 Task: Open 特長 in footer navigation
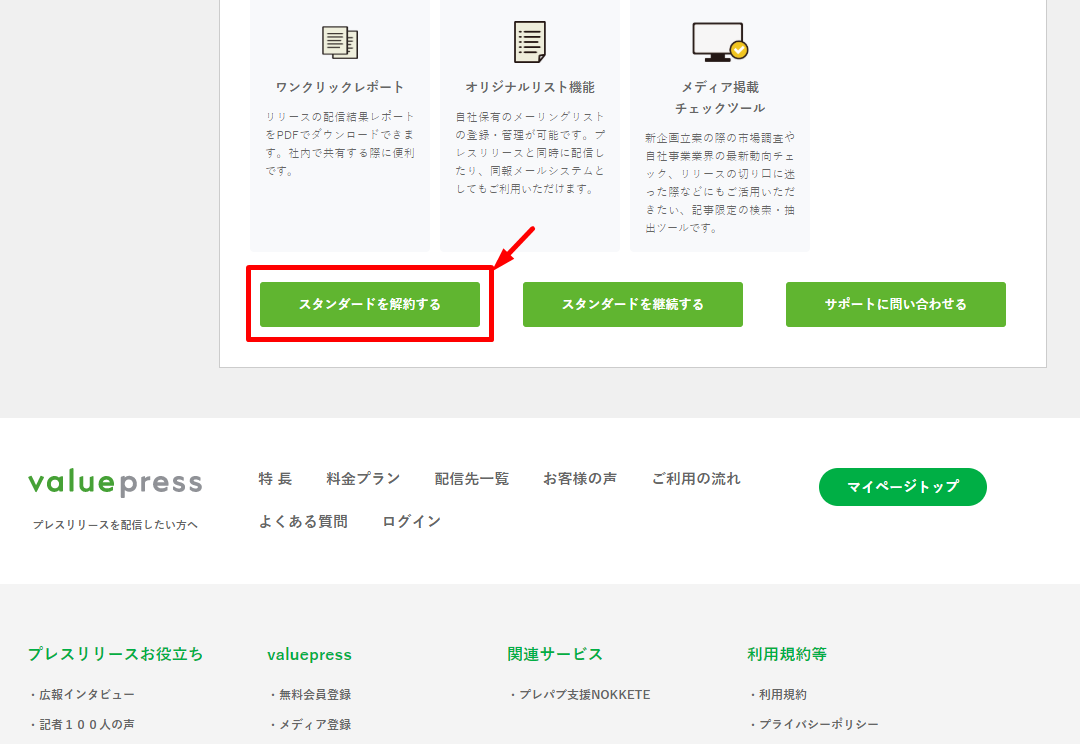tap(276, 479)
